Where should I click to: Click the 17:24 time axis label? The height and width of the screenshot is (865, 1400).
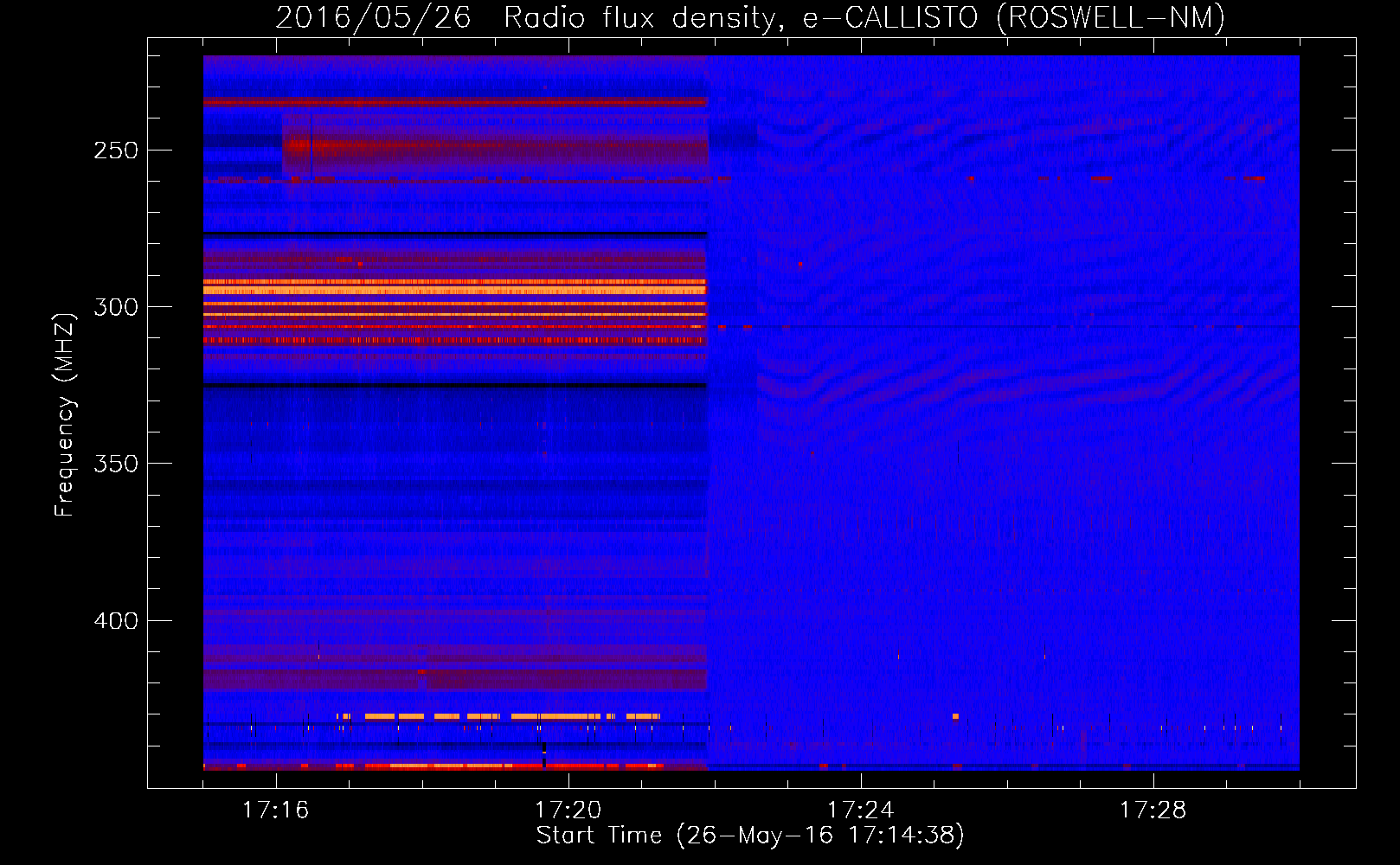pyautogui.click(x=860, y=810)
